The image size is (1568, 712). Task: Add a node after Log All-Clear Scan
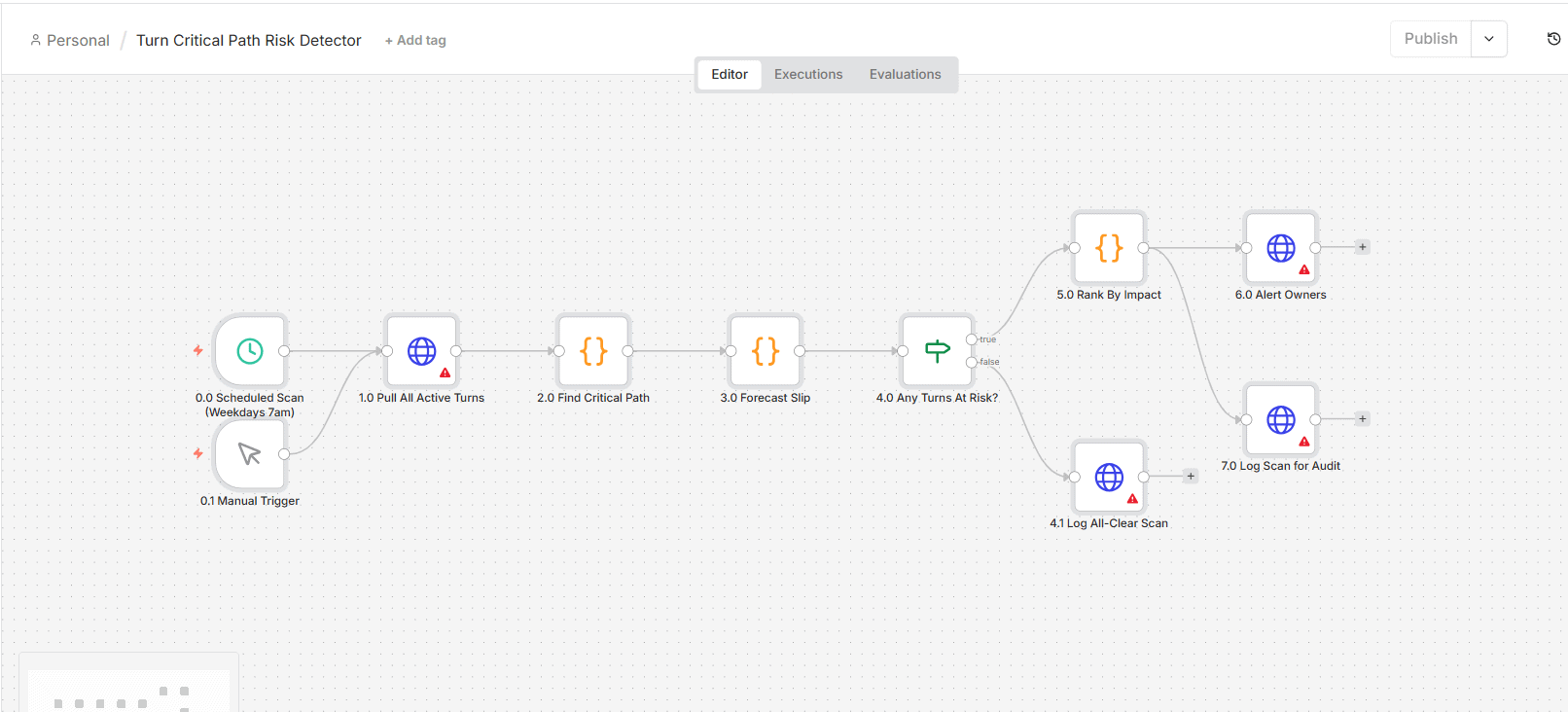1191,477
